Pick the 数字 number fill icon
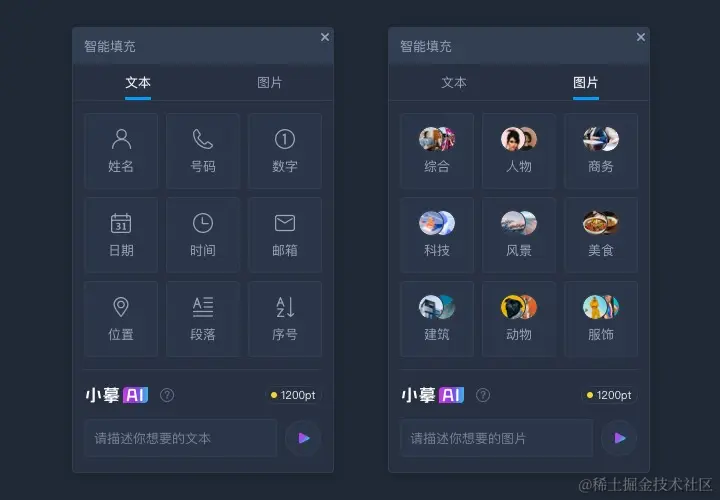 285,151
